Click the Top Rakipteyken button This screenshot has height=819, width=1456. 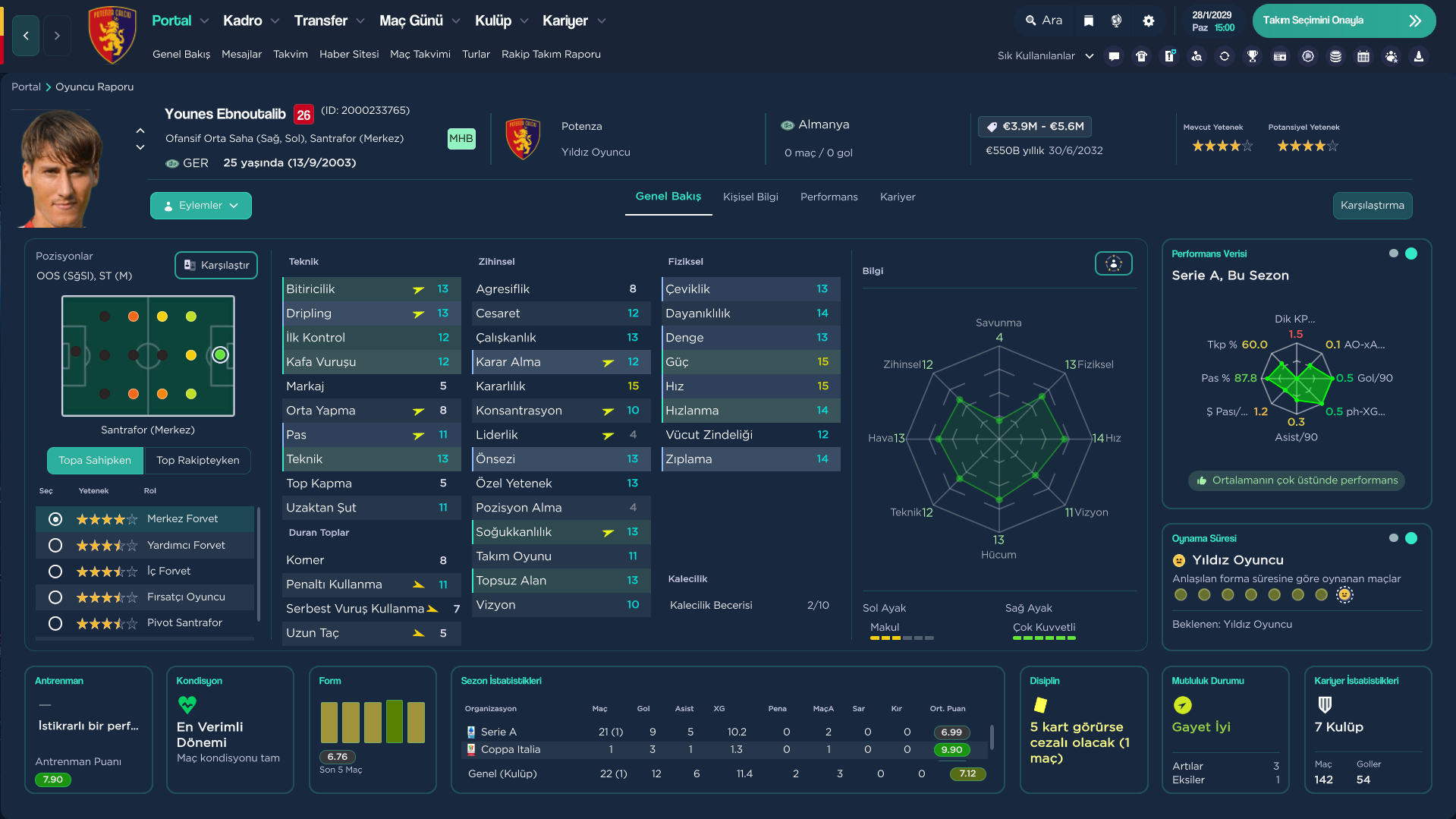(197, 460)
